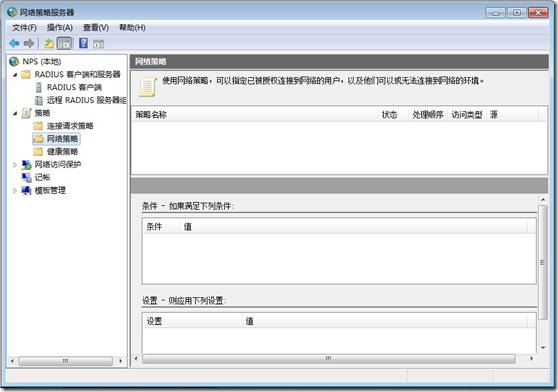
Task: Click right arrow of tree pane scrollbar
Action: pyautogui.click(x=121, y=361)
